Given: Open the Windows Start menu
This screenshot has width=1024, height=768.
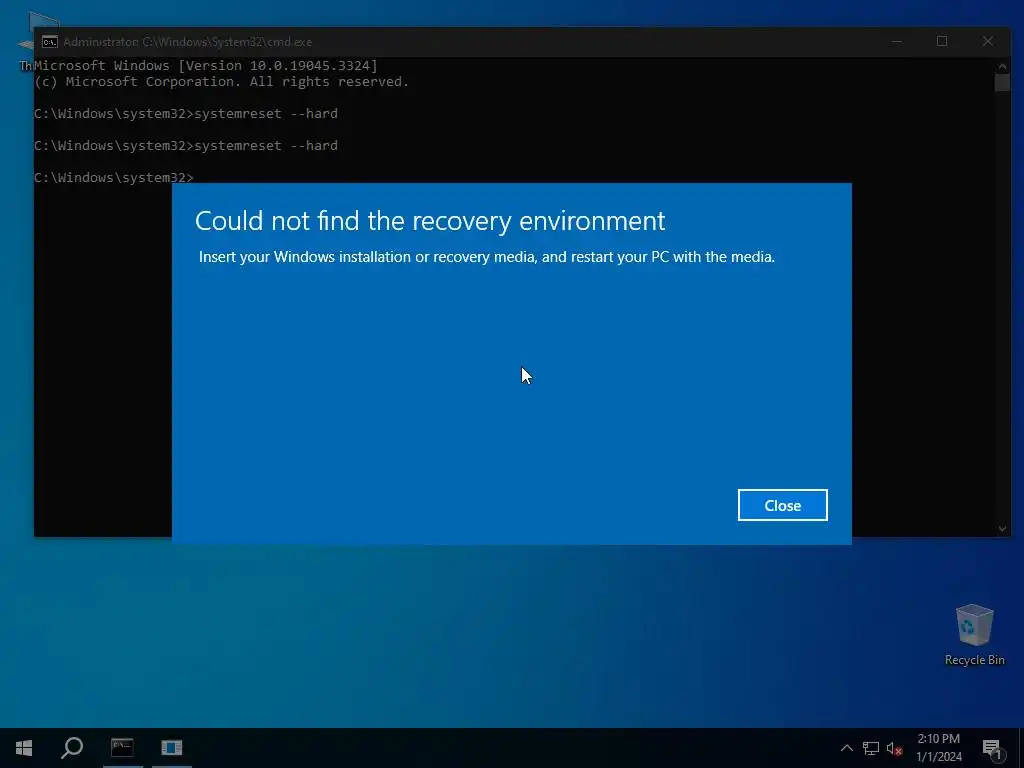Looking at the screenshot, I should click(x=24, y=748).
